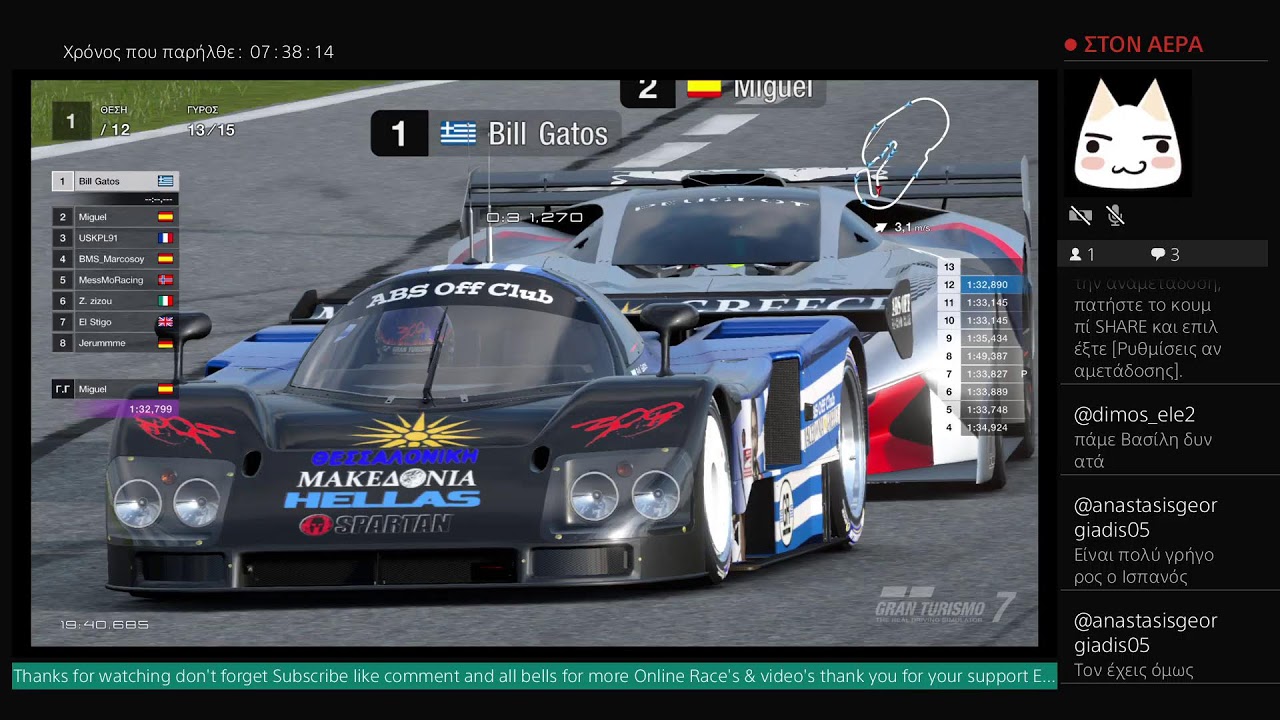Viewport: 1280px width, 720px height.
Task: Select MessMoRacing in the leaderboard
Action: [115, 280]
